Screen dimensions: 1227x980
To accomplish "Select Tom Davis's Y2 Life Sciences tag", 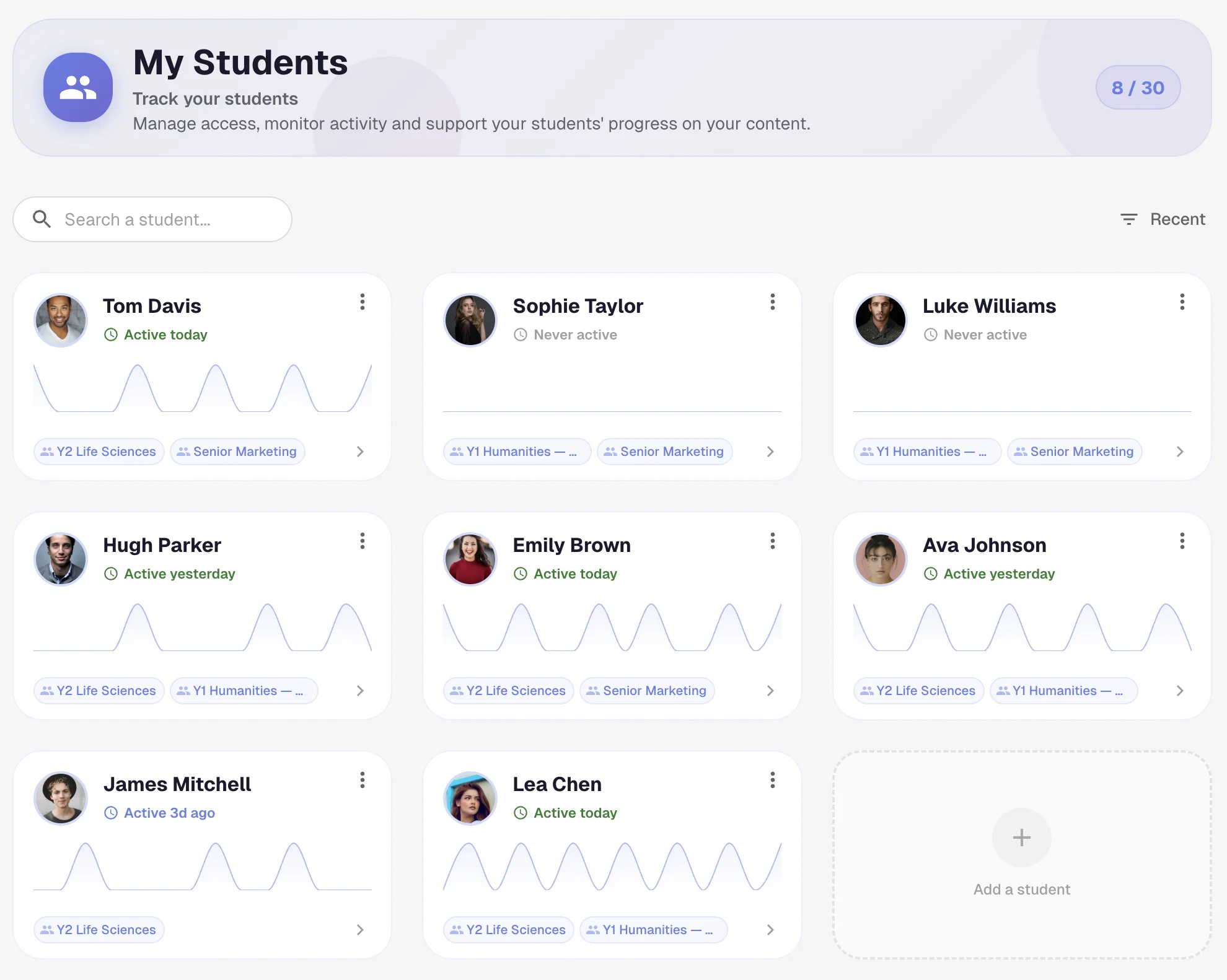I will tap(99, 452).
